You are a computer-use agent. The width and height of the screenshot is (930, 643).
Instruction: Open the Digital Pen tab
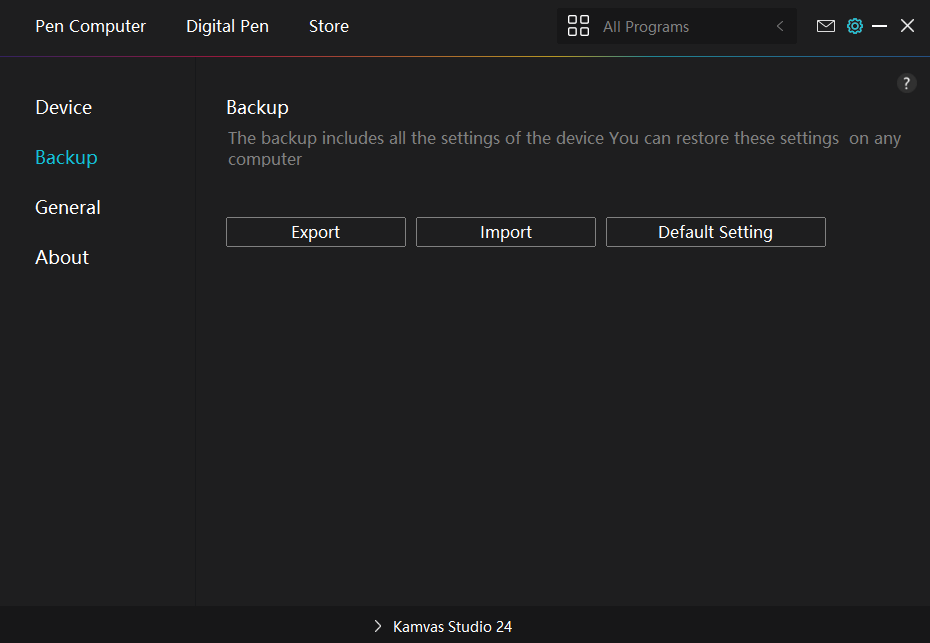coord(227,26)
